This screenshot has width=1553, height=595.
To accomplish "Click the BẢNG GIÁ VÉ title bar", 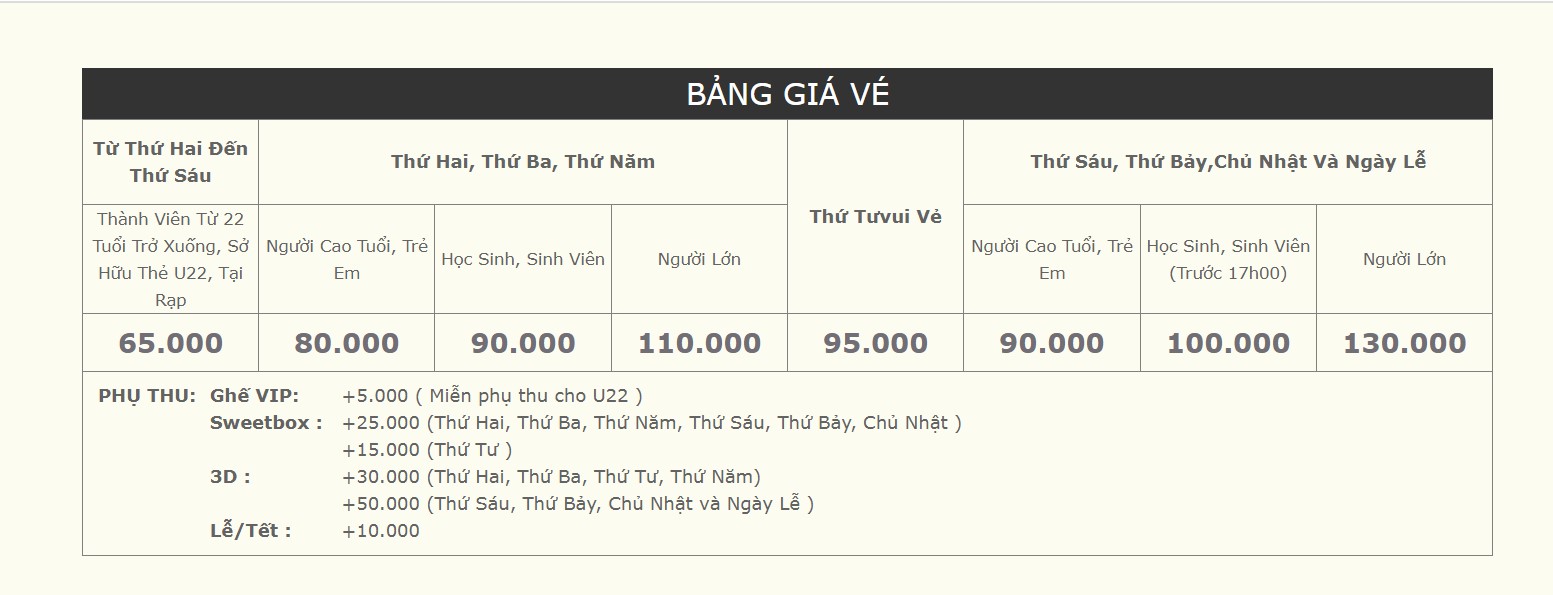I will (787, 94).
